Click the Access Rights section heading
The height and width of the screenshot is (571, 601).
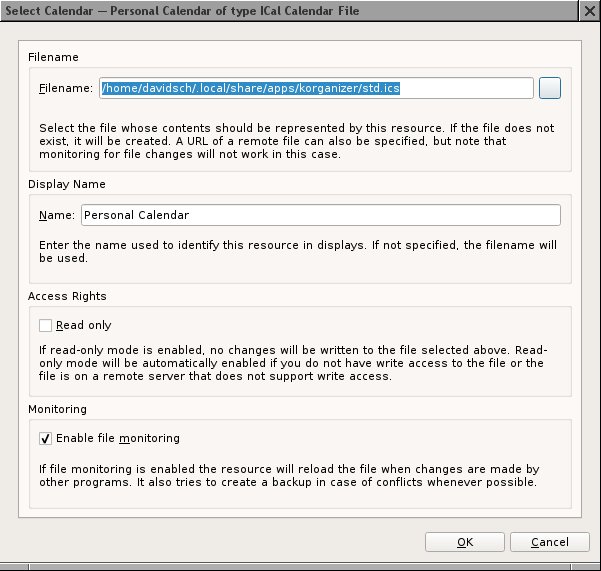67,296
